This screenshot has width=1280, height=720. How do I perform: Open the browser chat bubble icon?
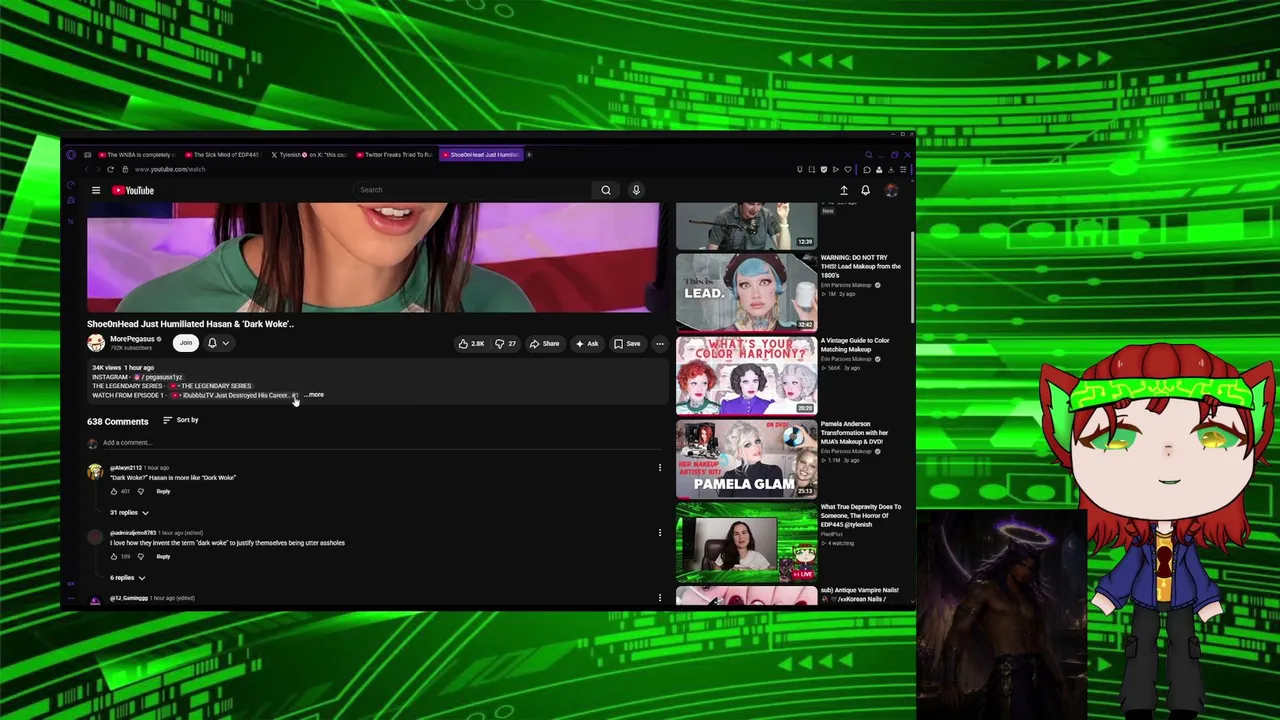point(866,169)
